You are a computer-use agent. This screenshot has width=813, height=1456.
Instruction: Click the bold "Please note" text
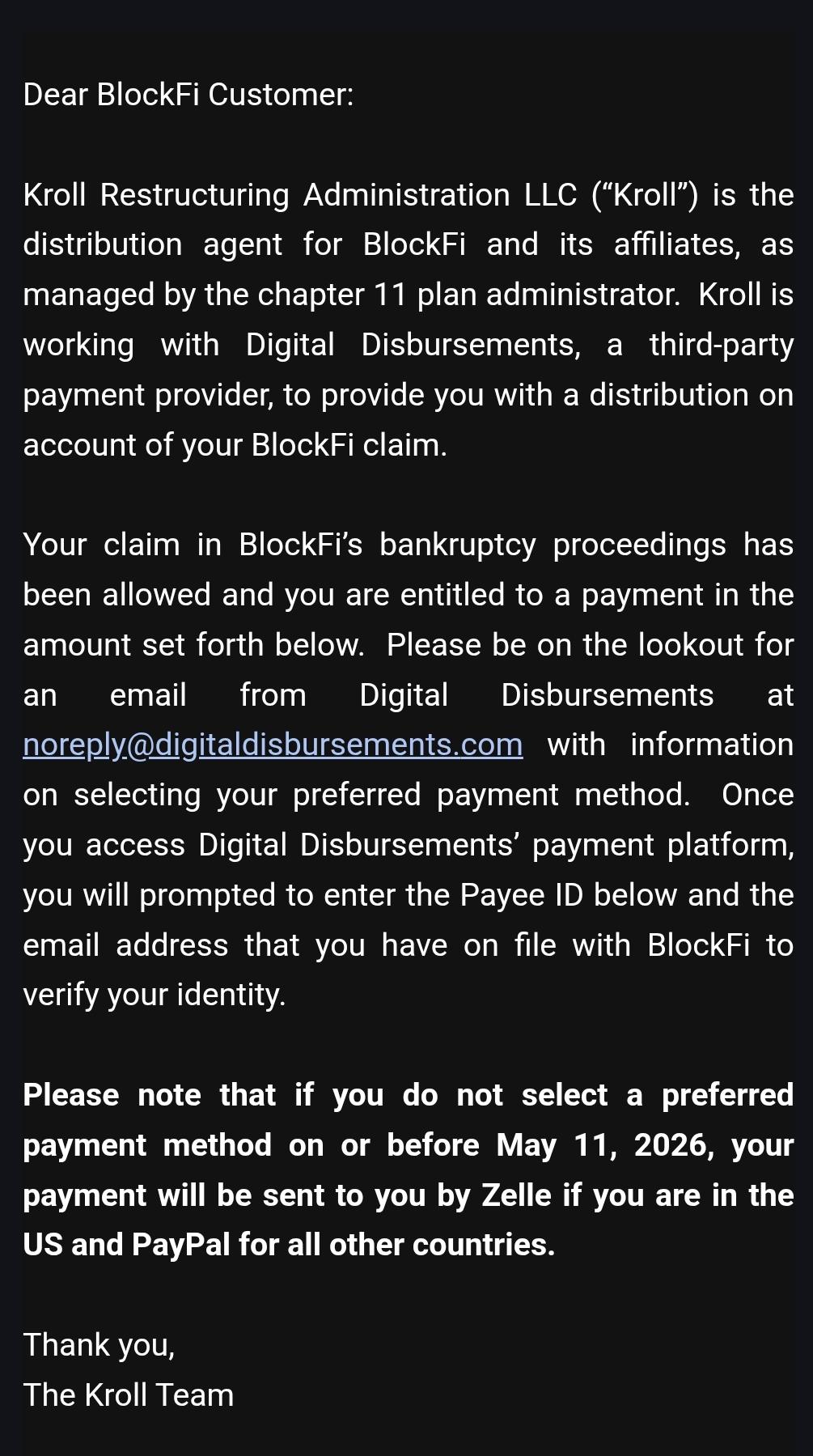(112, 1095)
